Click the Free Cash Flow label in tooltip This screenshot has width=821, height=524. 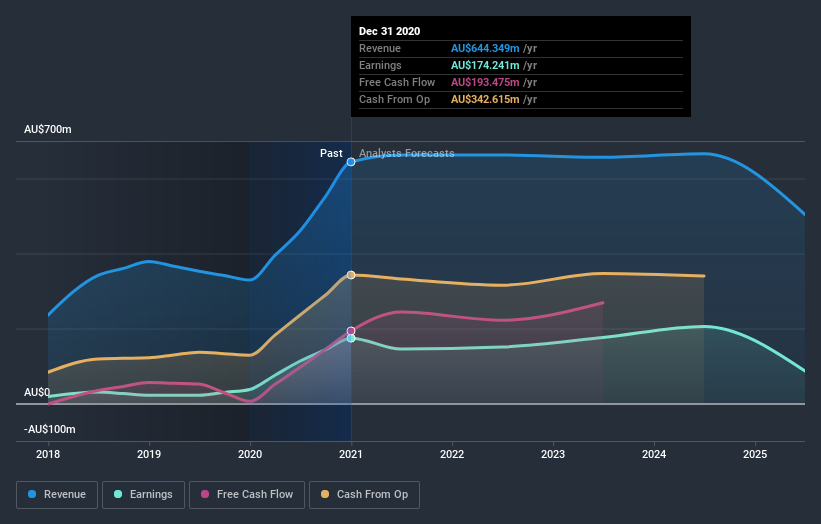click(x=397, y=82)
